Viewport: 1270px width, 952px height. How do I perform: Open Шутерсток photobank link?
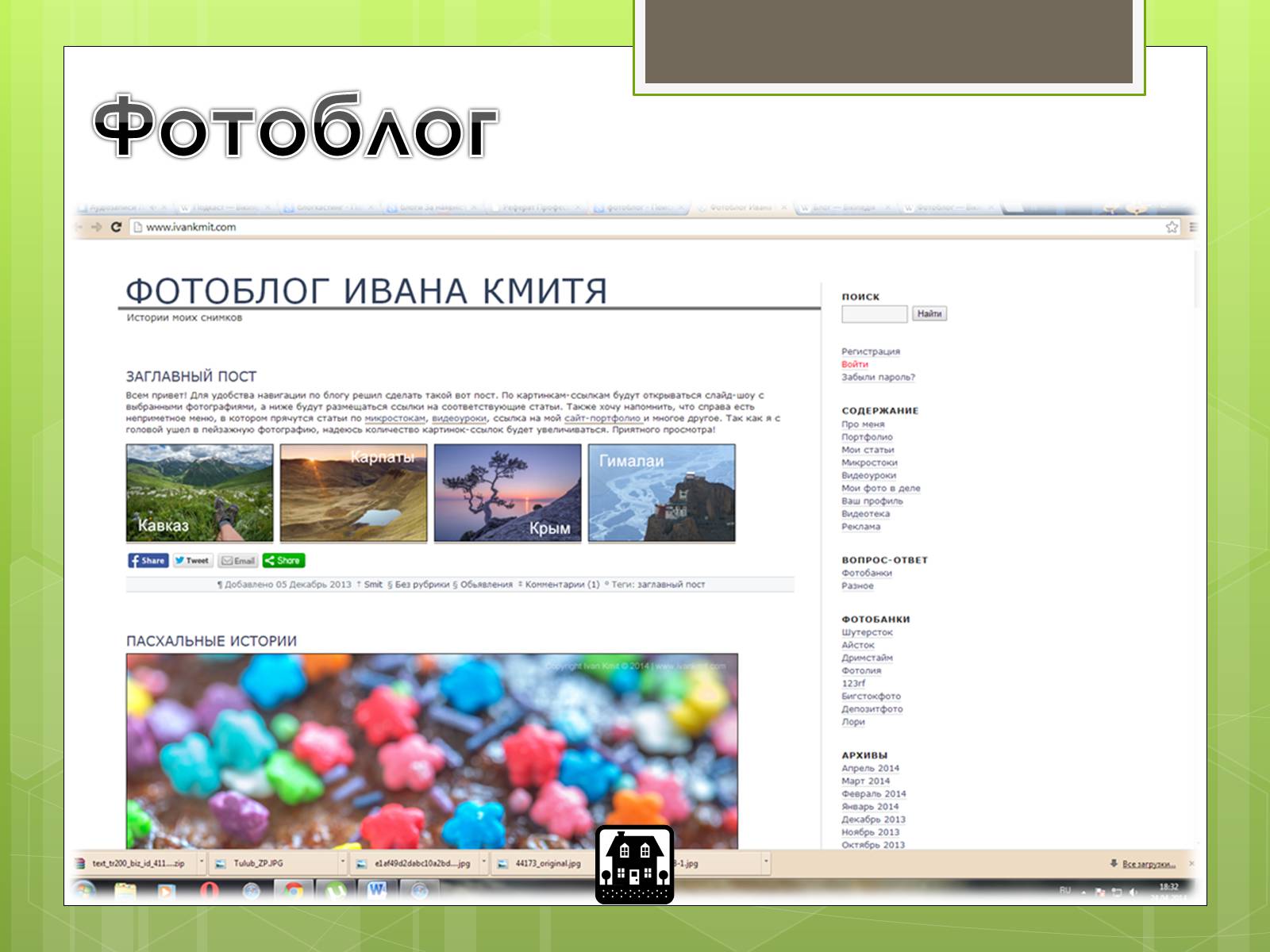click(867, 632)
